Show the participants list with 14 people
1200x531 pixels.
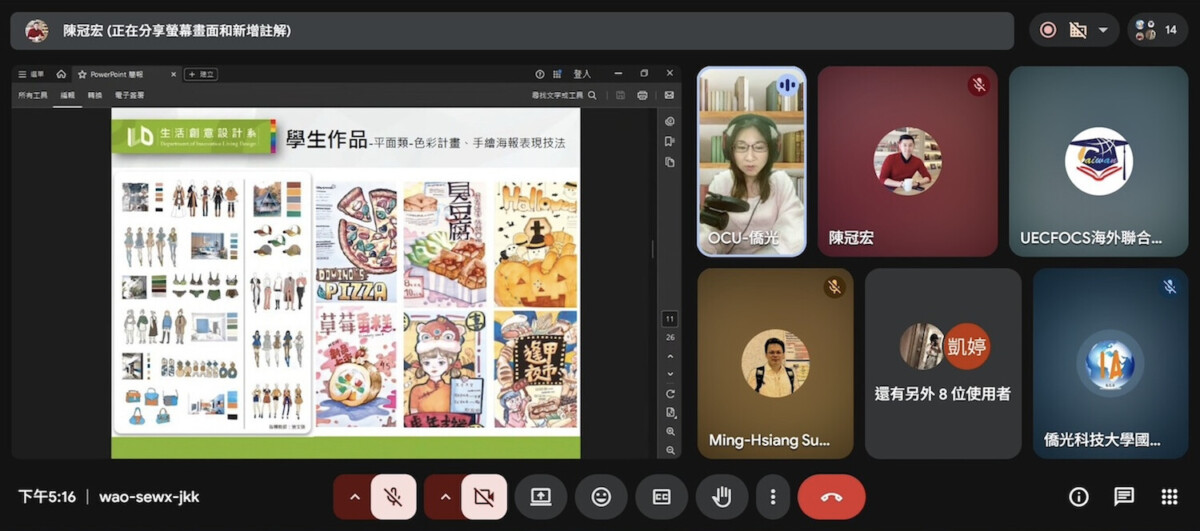1158,30
